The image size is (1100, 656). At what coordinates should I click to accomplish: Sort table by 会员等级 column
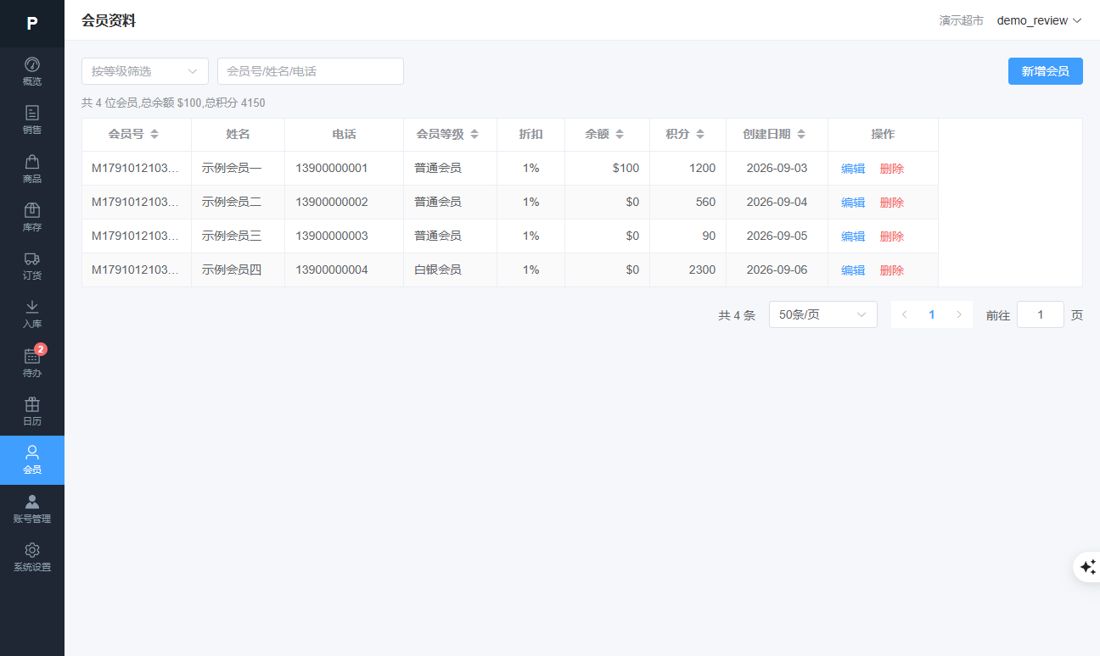[x=474, y=134]
